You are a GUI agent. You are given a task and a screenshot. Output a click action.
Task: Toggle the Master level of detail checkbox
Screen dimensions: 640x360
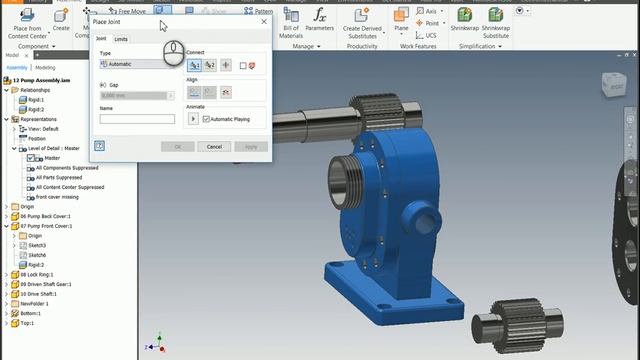pyautogui.click(x=31, y=158)
